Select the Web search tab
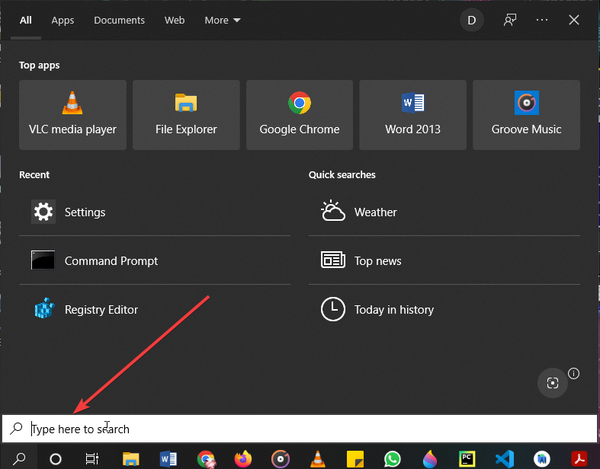 click(x=174, y=20)
